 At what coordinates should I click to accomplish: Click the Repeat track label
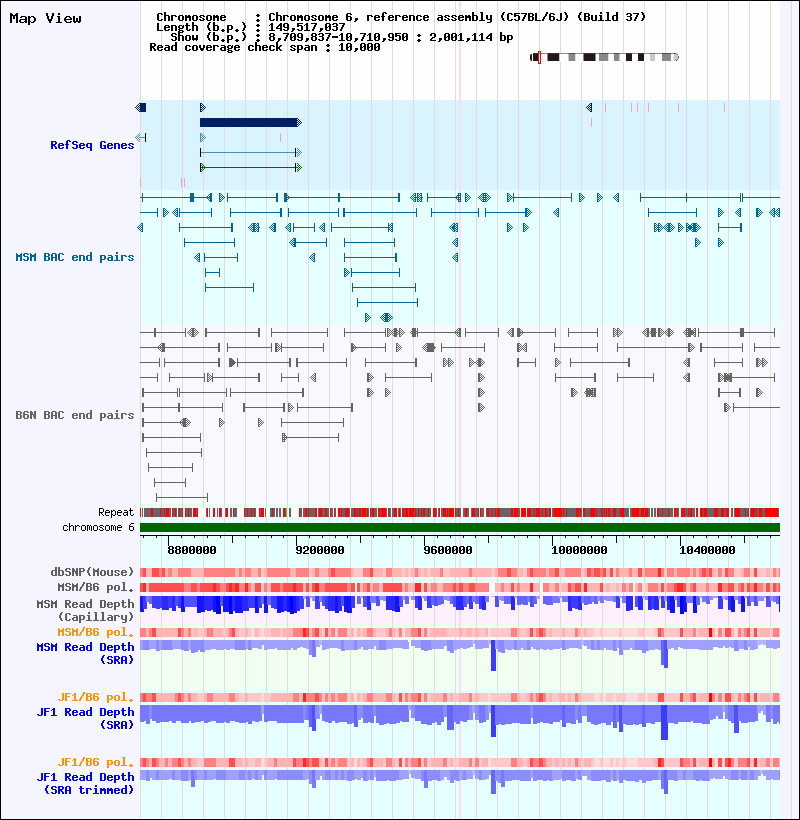tap(116, 512)
